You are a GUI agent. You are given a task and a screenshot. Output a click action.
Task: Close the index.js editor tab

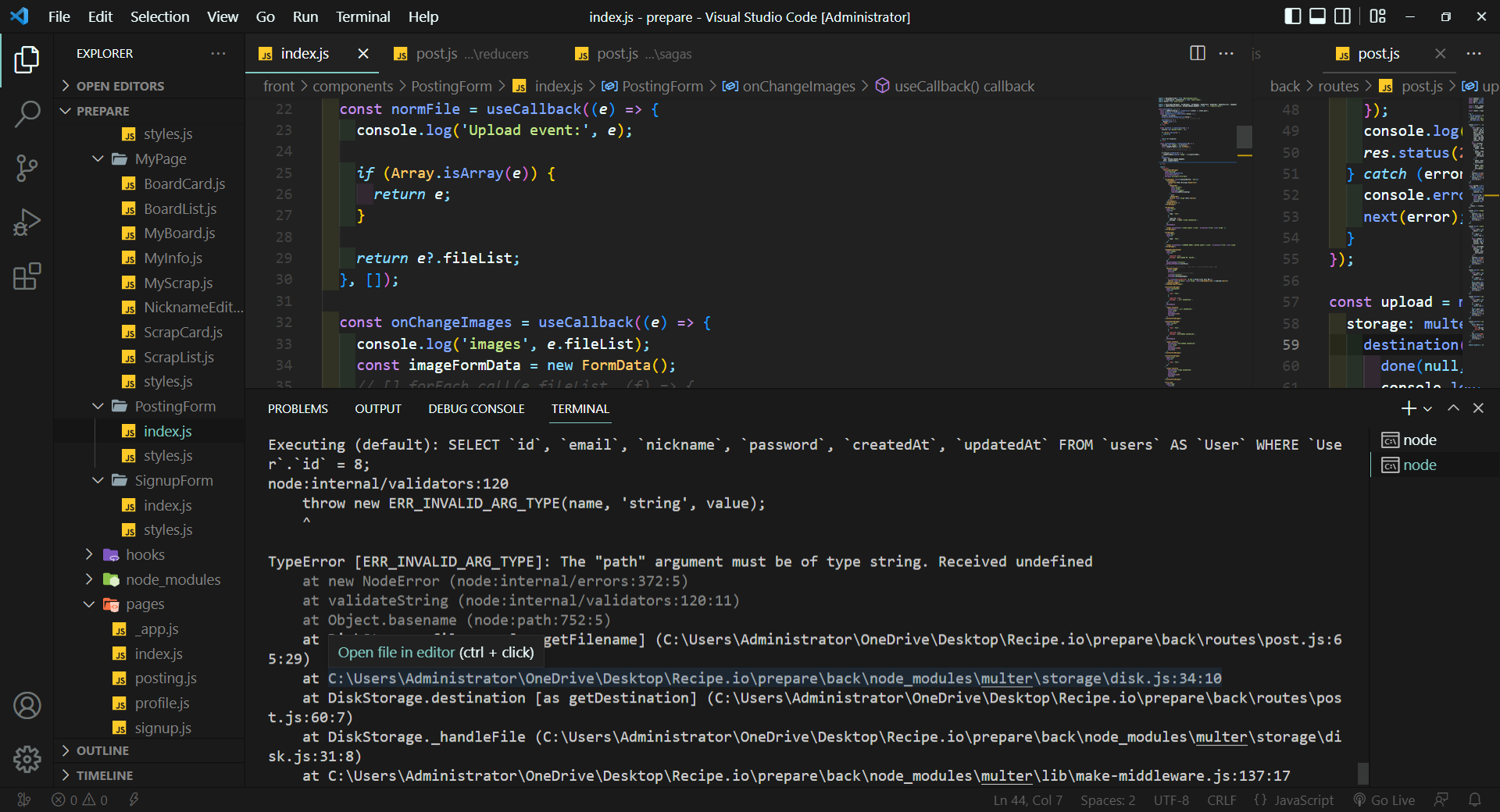coord(363,53)
